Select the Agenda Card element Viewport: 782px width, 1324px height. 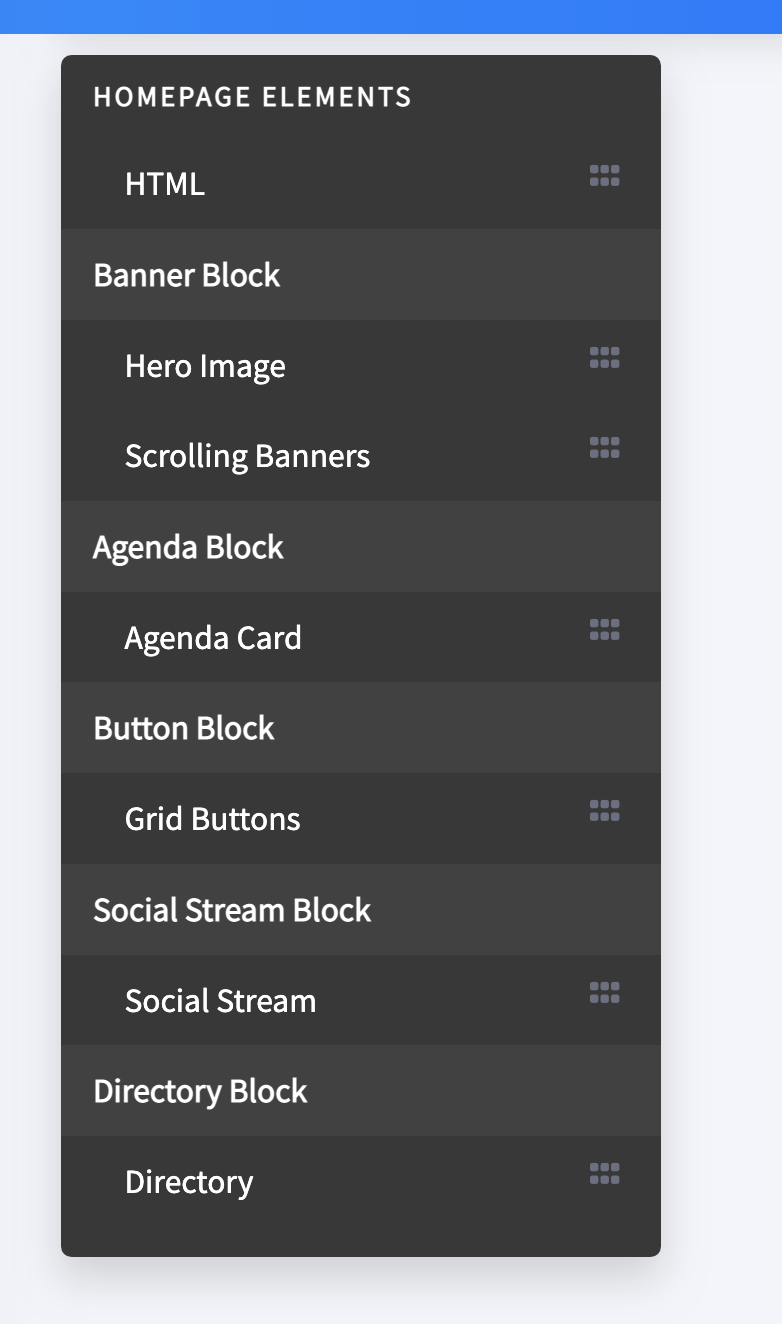click(x=361, y=637)
